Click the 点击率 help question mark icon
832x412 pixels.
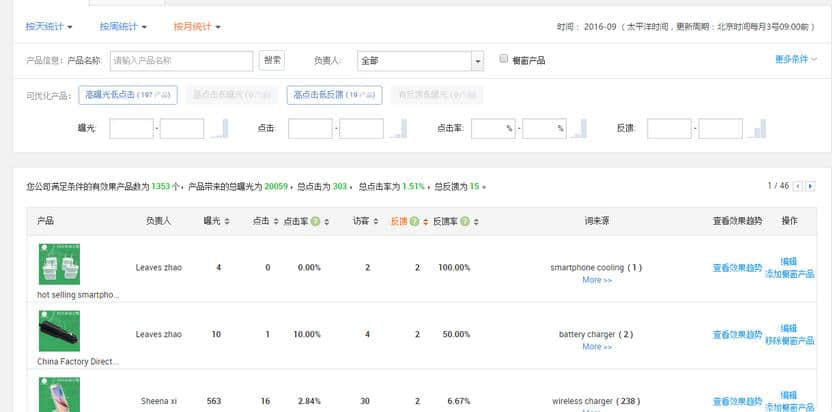314,221
